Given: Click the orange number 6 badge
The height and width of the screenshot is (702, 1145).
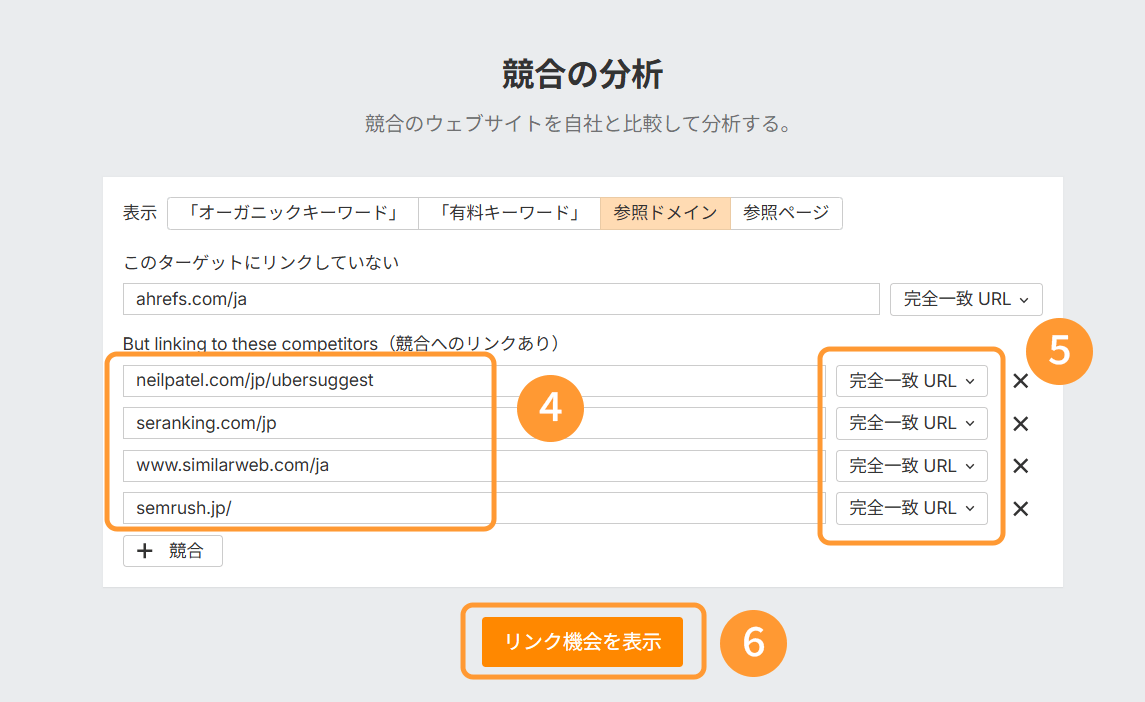Looking at the screenshot, I should pos(753,641).
